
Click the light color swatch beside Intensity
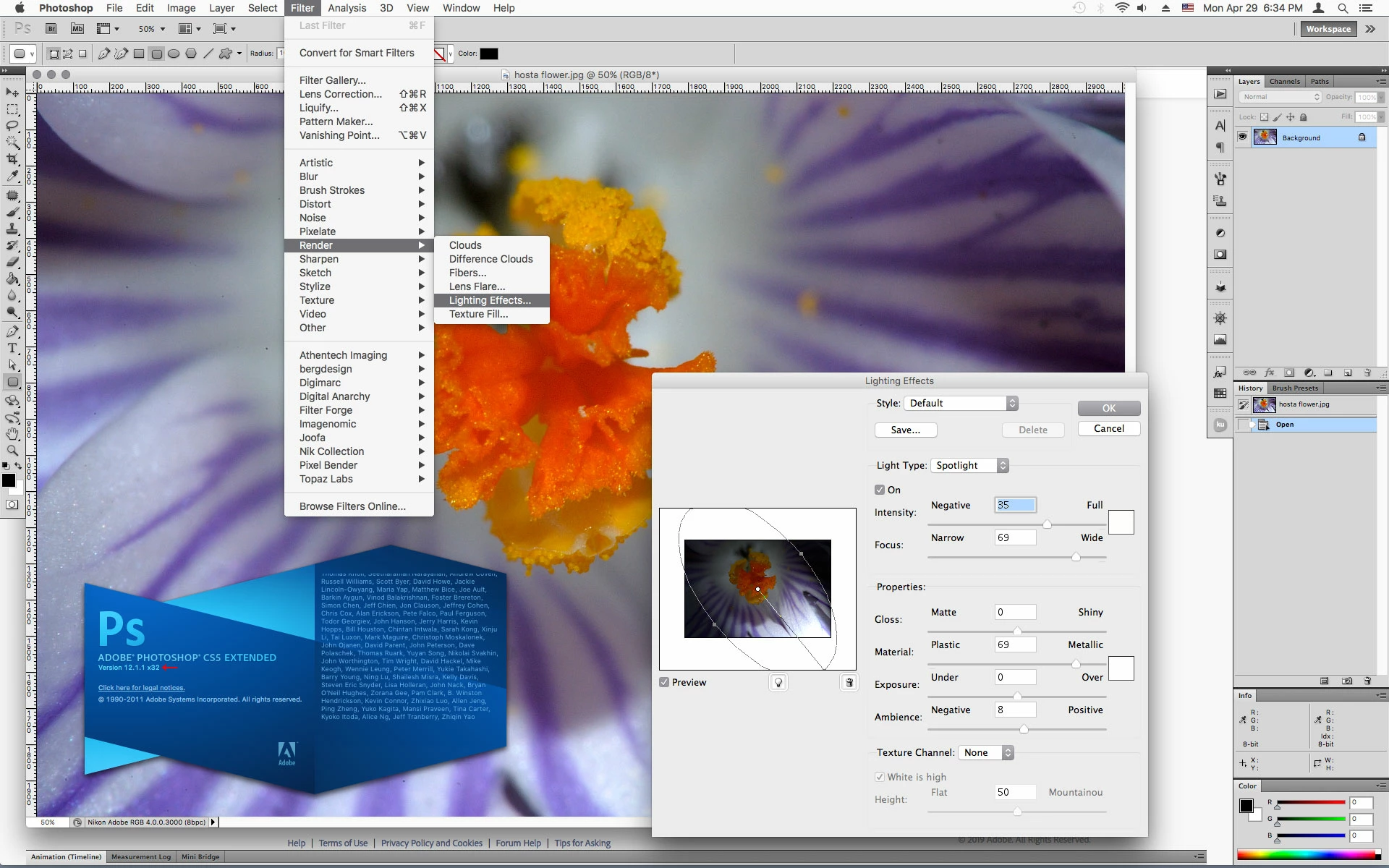pyautogui.click(x=1121, y=522)
